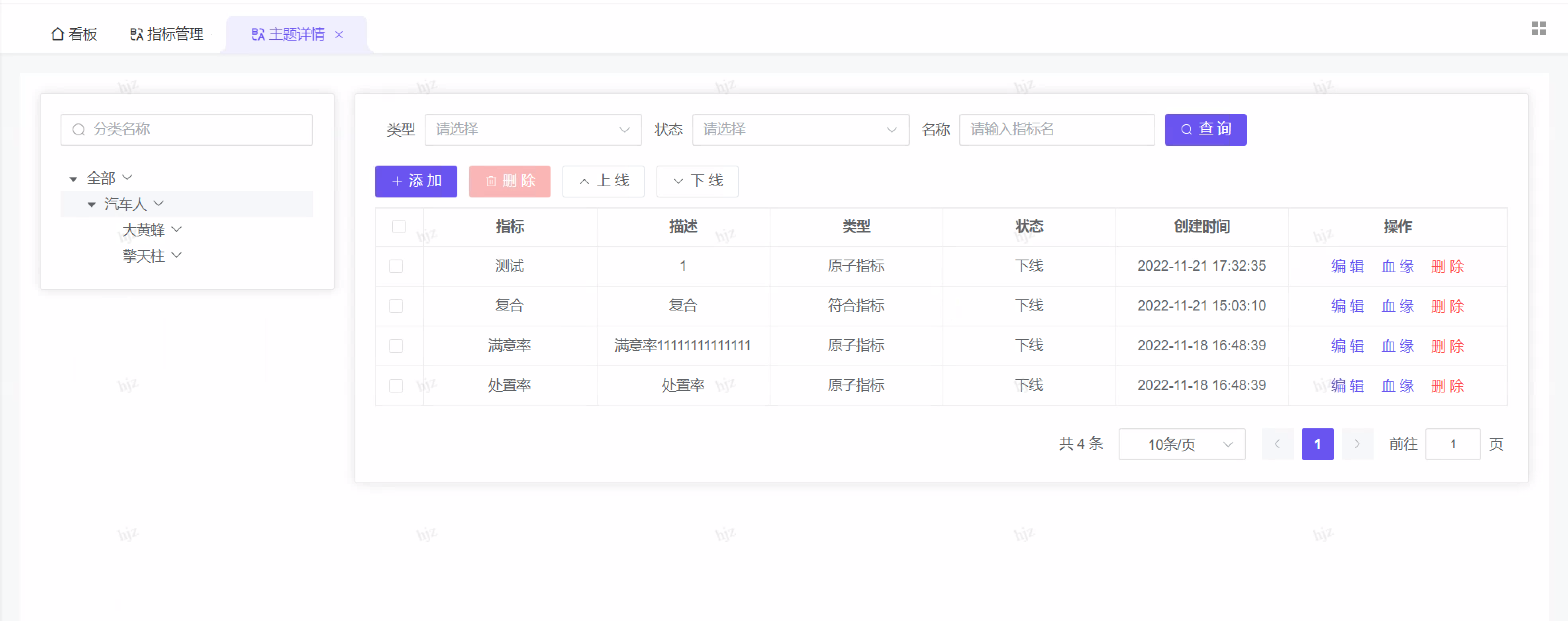This screenshot has width=1568, height=621.
Task: Collapse the 汽车人 tree node triangle
Action: coord(91,204)
